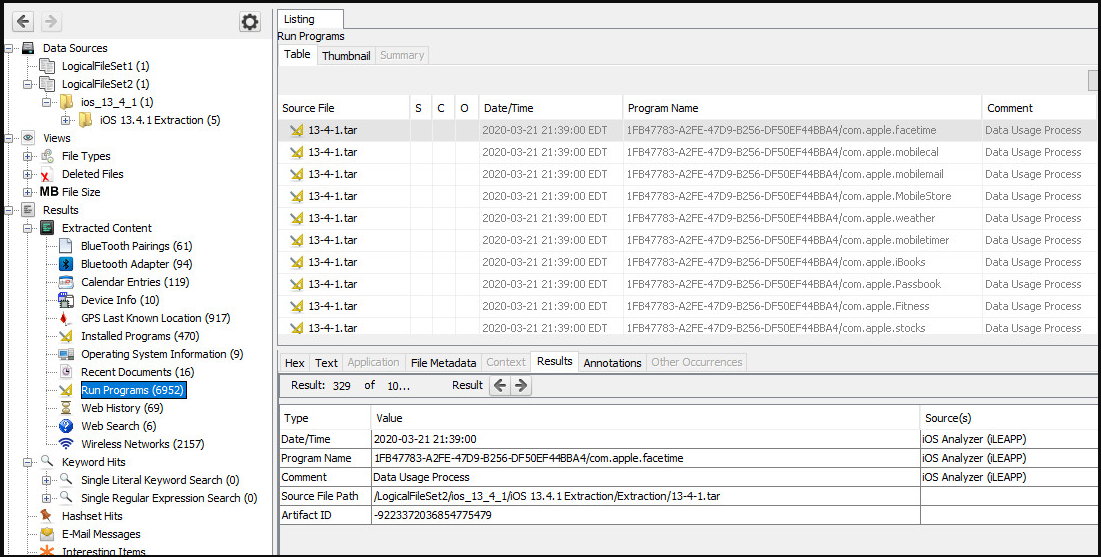Click the settings gear icon
This screenshot has width=1101, height=557.
tap(250, 21)
